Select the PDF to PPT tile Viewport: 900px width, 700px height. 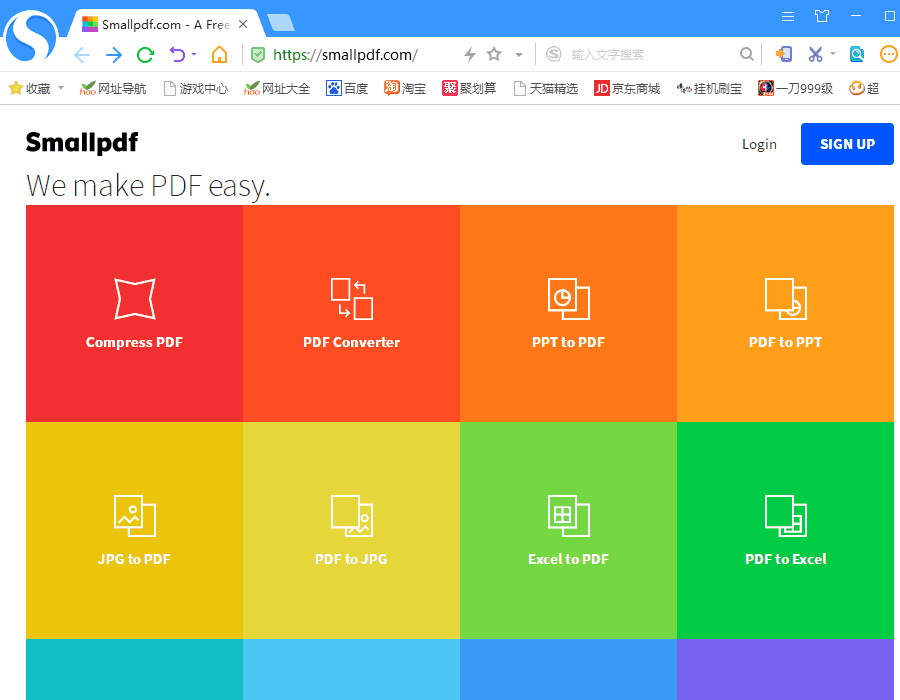785,313
